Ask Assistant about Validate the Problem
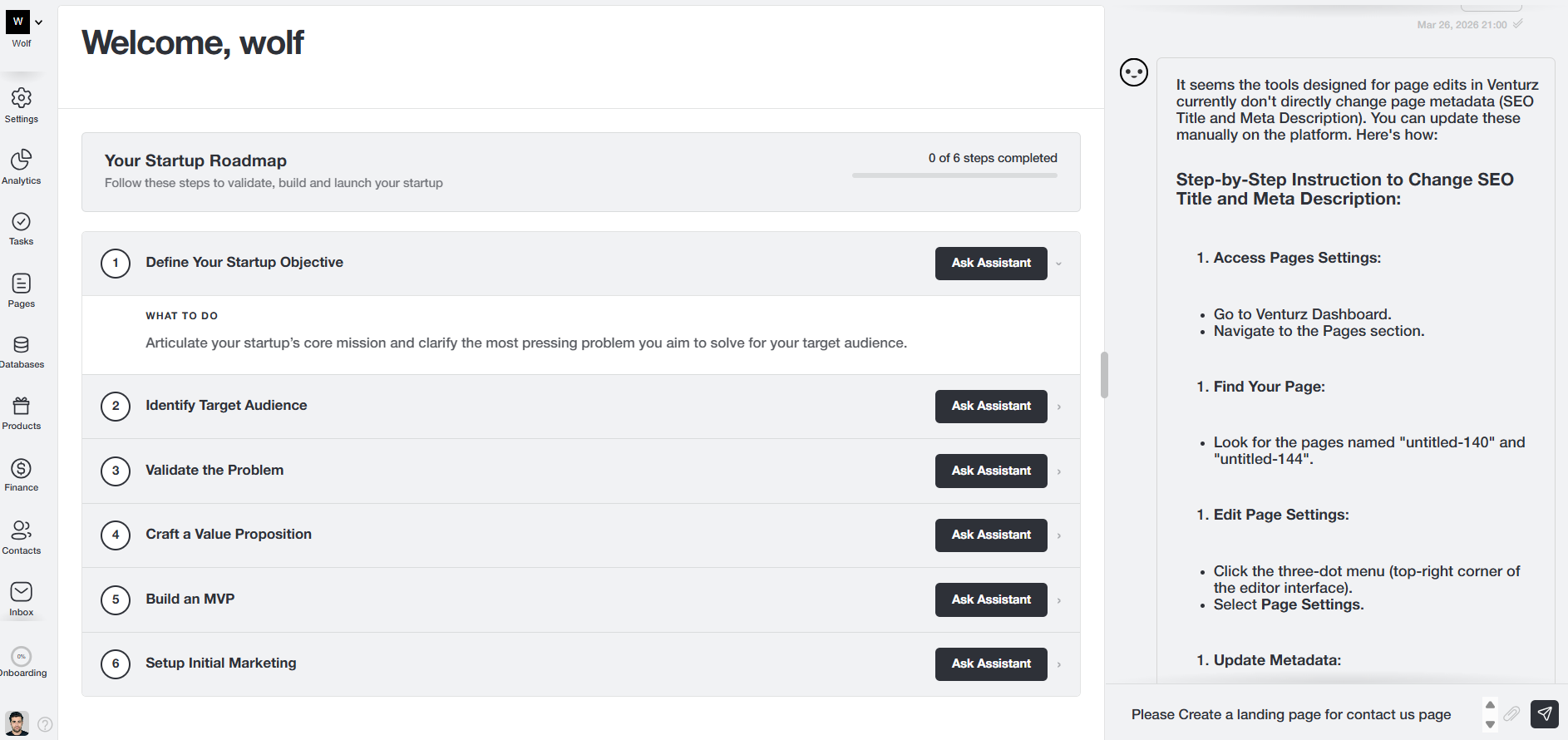Screen dimensions: 1568x740 tap(990, 471)
